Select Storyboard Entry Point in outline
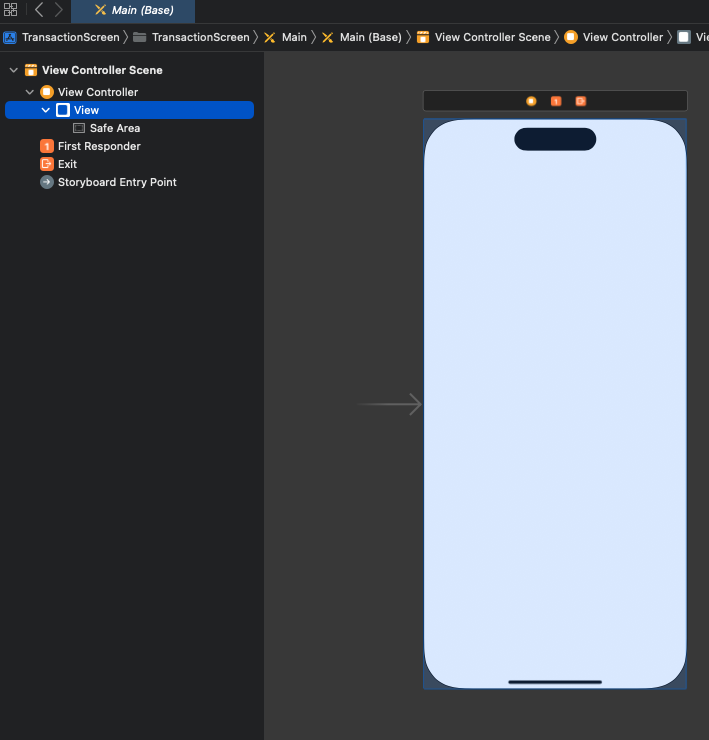709x740 pixels. click(117, 182)
